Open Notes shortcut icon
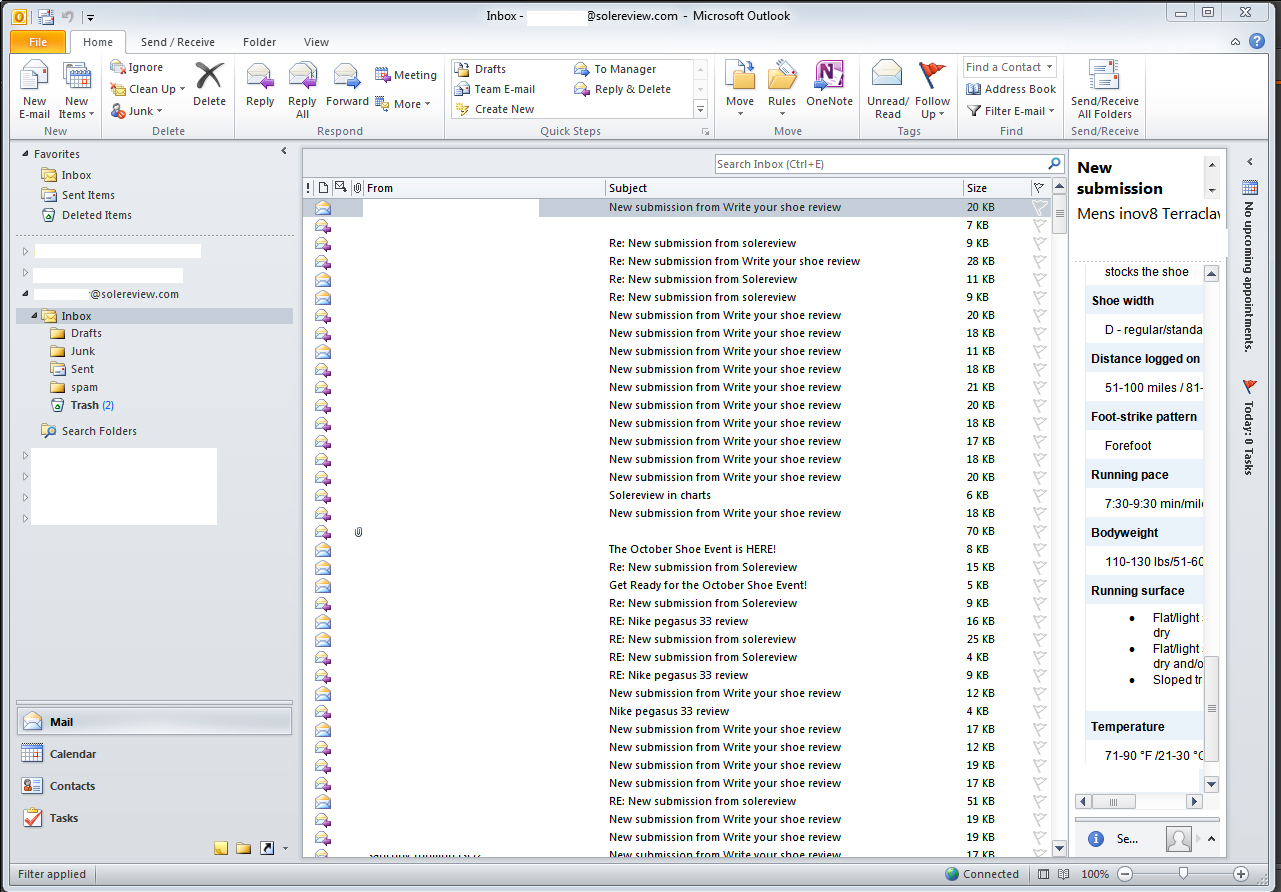 point(221,848)
